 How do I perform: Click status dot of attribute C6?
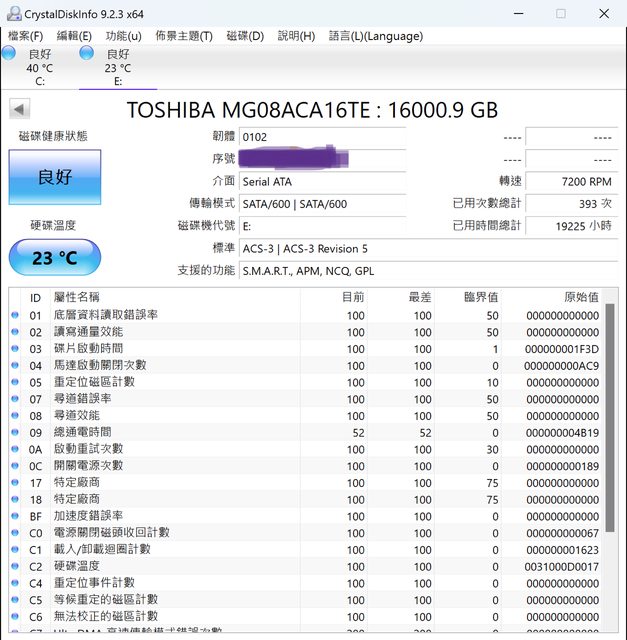pyautogui.click(x=15, y=616)
